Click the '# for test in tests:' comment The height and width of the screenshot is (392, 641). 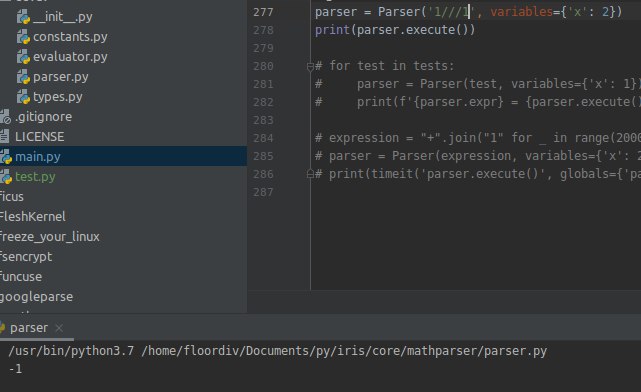[384, 66]
